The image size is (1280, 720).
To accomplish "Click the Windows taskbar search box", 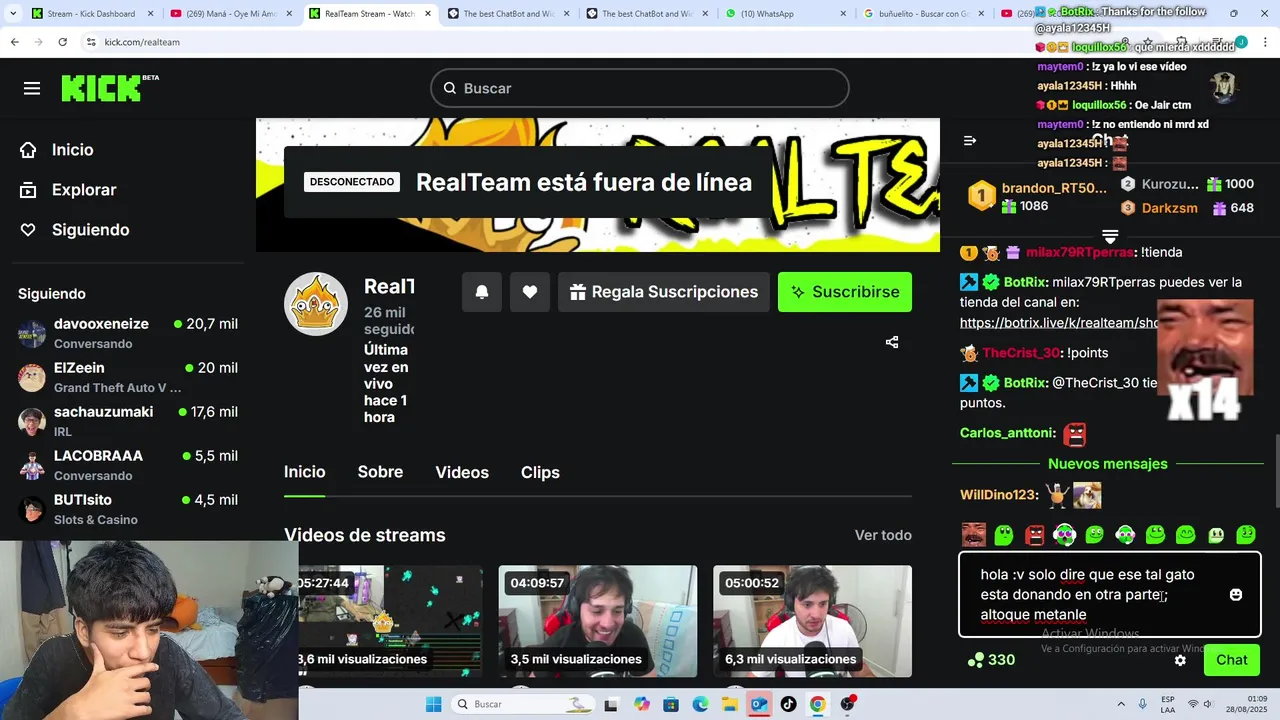I will pyautogui.click(x=521, y=704).
